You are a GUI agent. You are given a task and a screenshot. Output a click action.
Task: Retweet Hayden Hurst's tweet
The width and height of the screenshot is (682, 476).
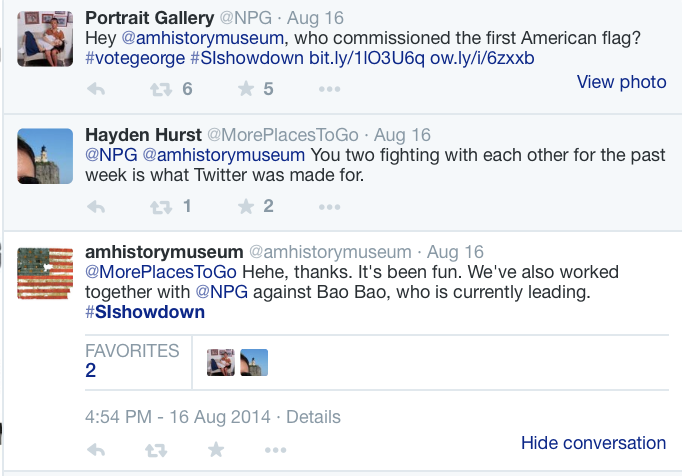point(159,207)
